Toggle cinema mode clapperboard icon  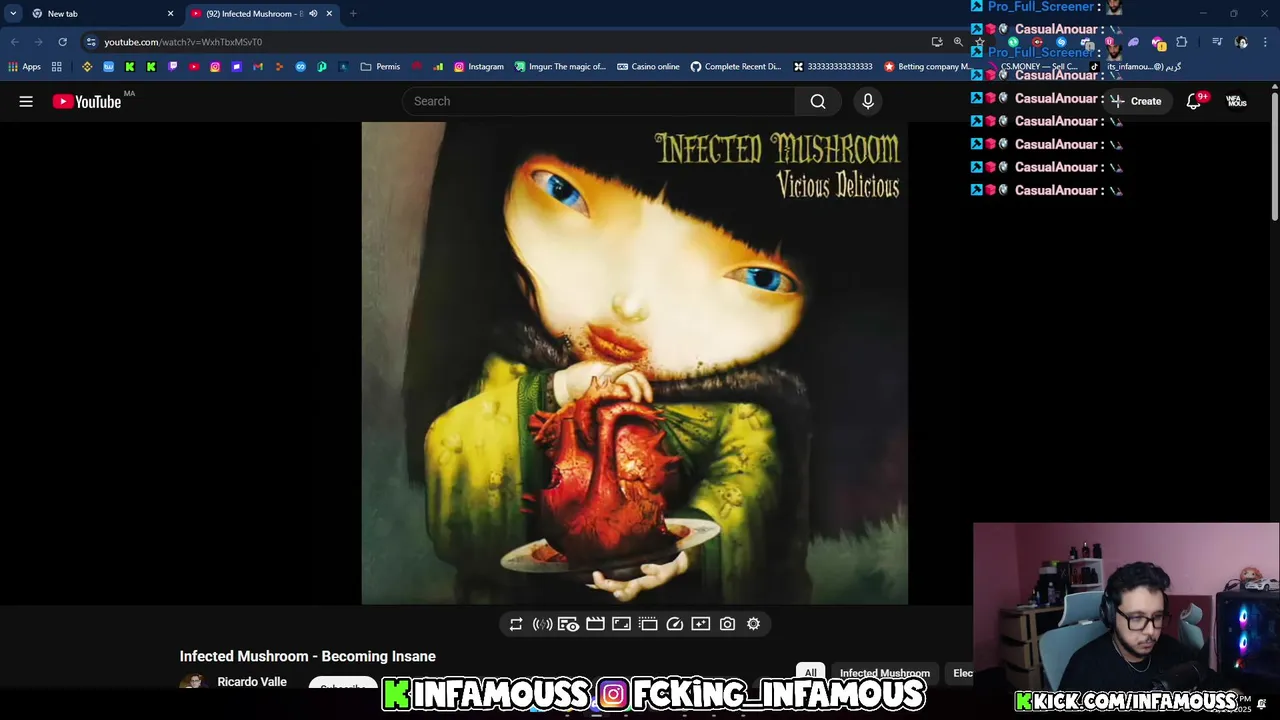click(x=595, y=624)
